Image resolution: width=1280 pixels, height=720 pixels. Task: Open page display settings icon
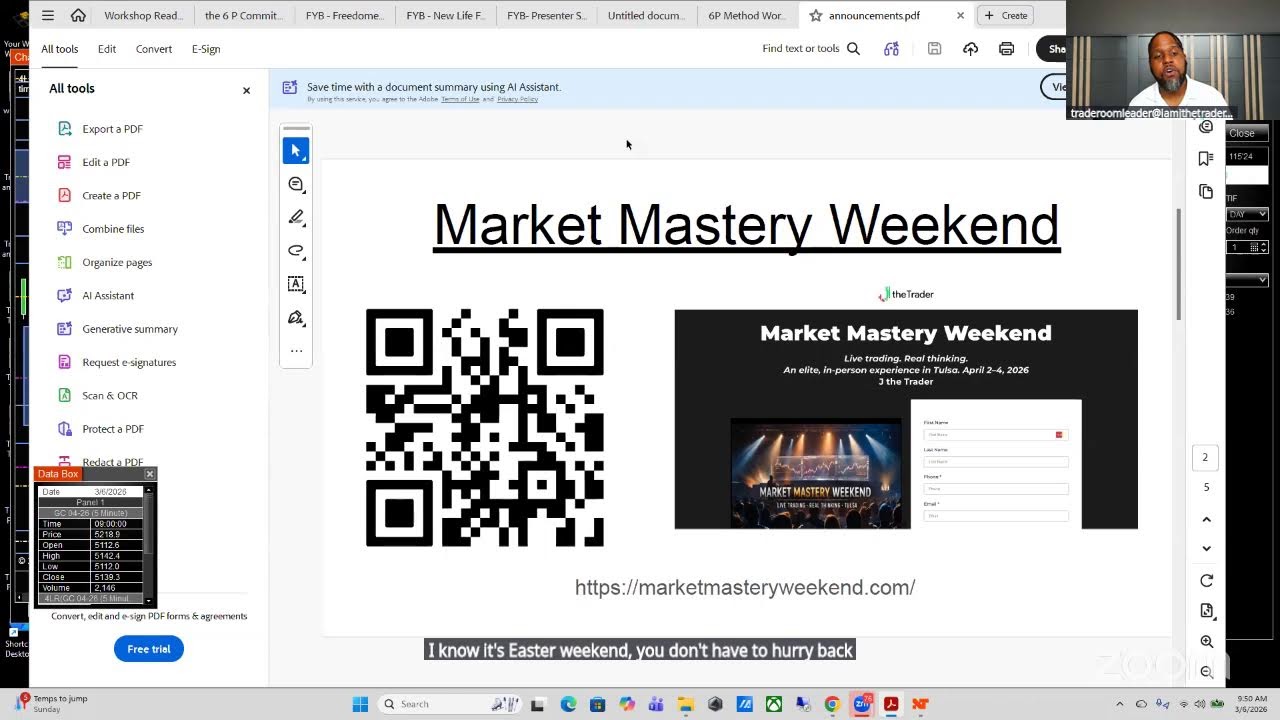tap(1206, 611)
